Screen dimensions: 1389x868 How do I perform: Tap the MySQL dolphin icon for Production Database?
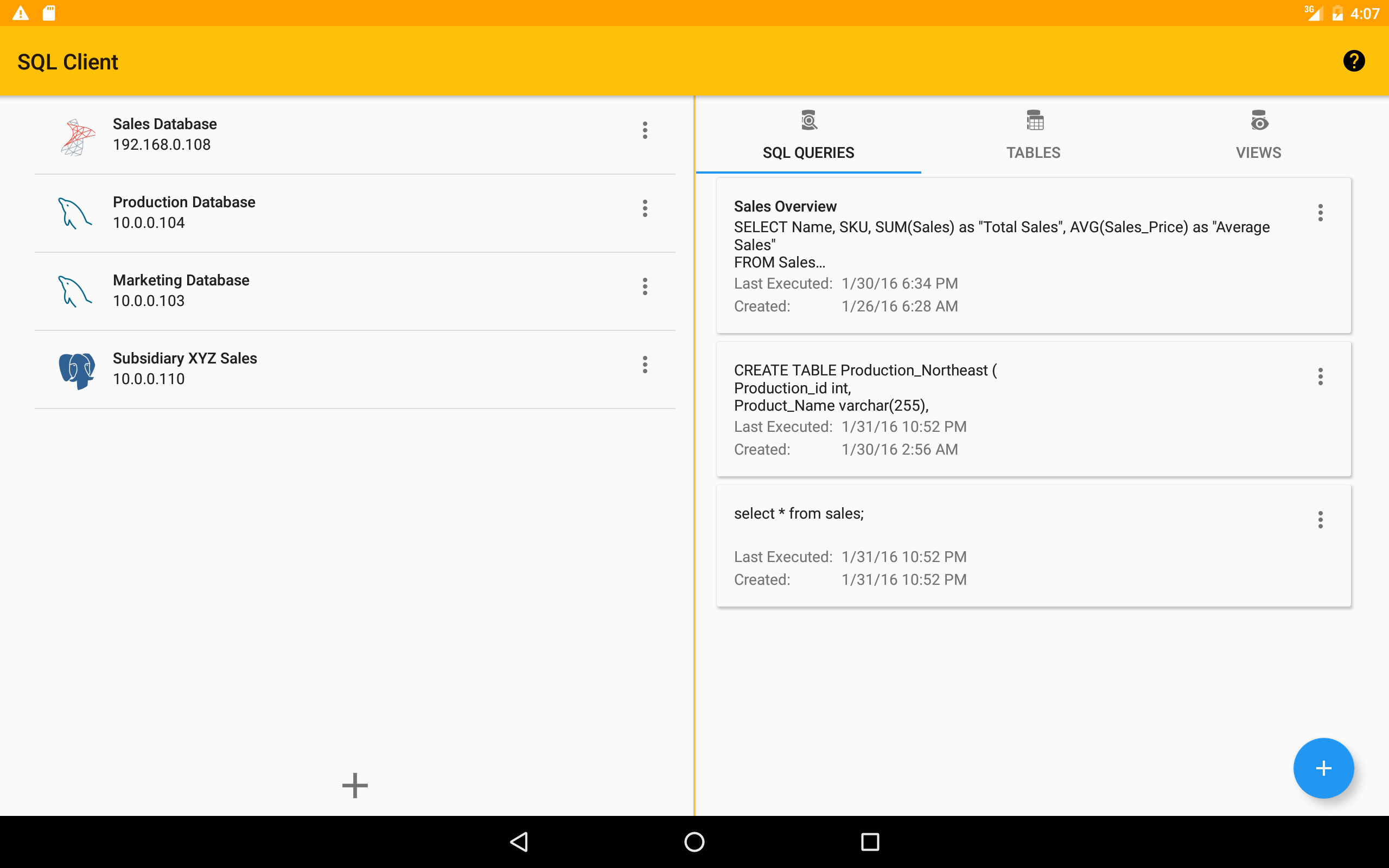[75, 214]
